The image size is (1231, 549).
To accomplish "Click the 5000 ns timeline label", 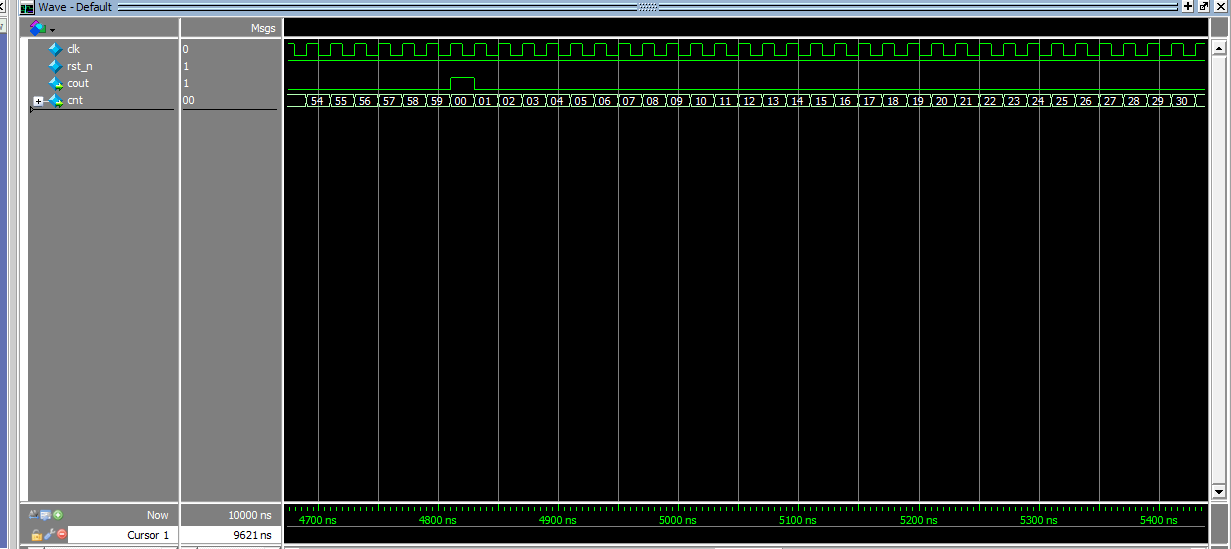I will click(x=677, y=520).
